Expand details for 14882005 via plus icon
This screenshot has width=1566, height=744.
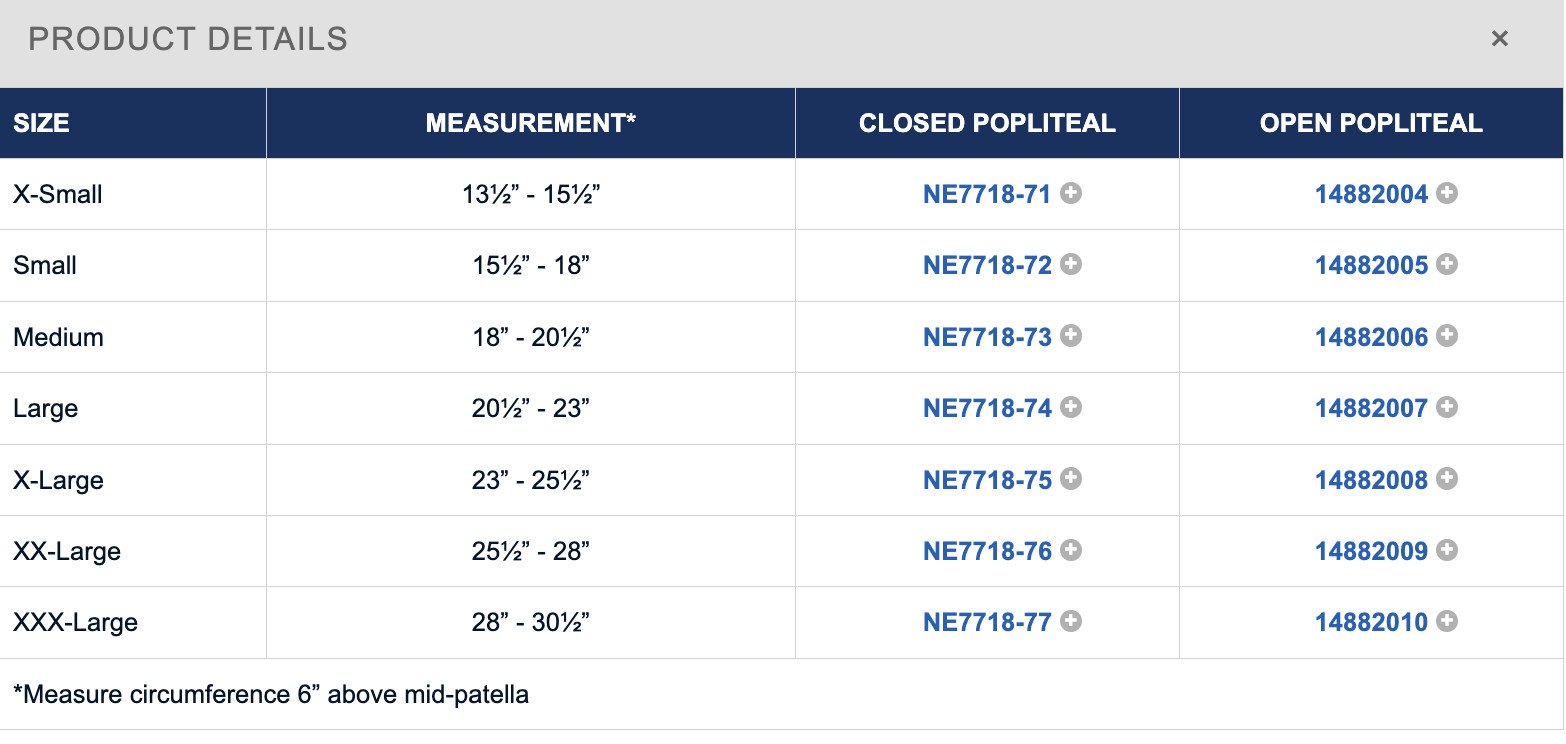[1447, 264]
